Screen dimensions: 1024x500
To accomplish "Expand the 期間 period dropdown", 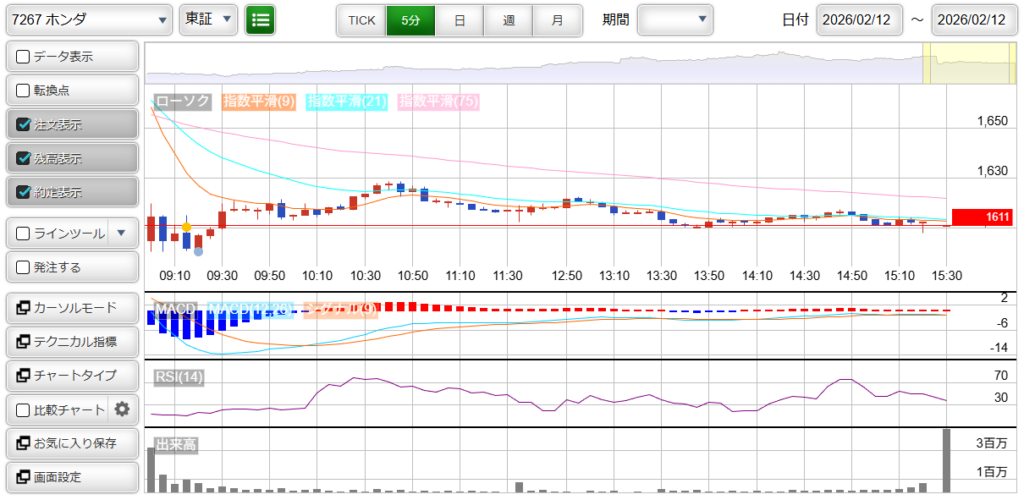I will click(x=675, y=19).
